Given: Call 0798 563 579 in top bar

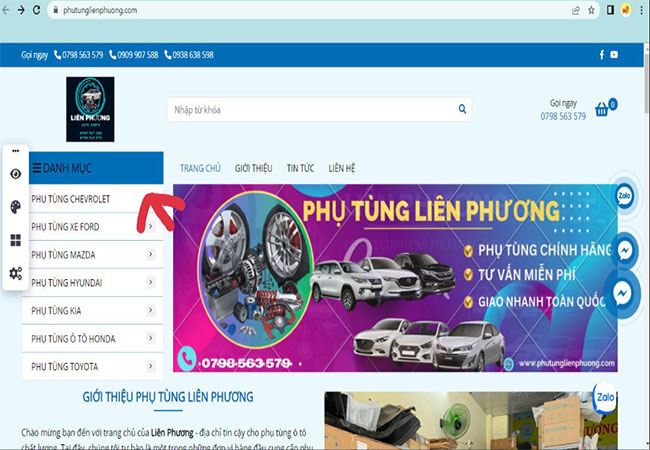Looking at the screenshot, I should (79, 55).
